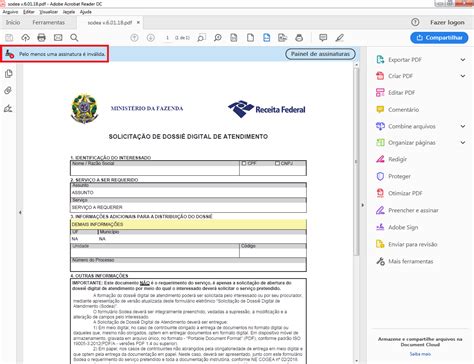Open Preencher e assinar tool
Image resolution: width=474 pixels, height=364 pixels.
[x=407, y=210]
